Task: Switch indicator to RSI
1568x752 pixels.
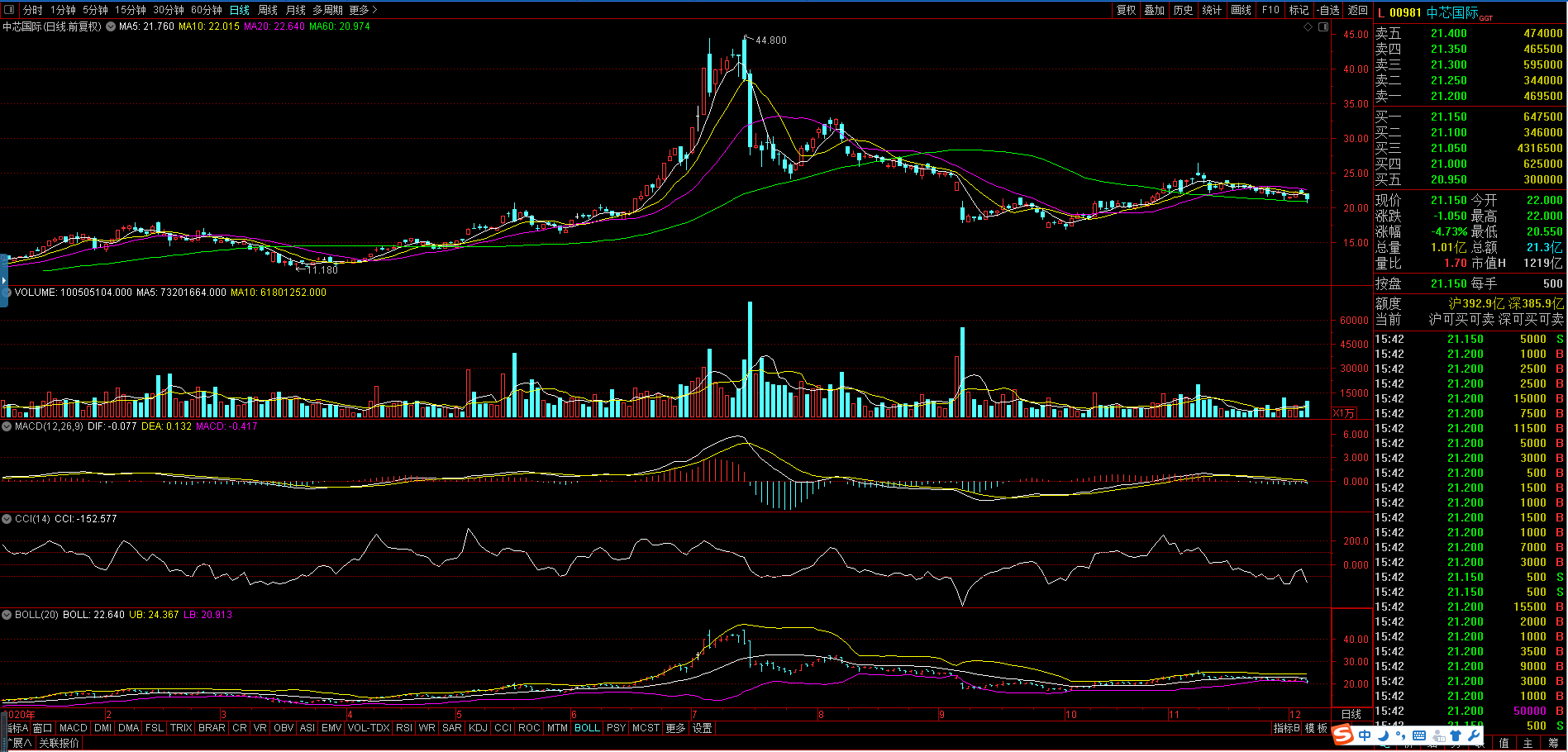Action: click(404, 728)
